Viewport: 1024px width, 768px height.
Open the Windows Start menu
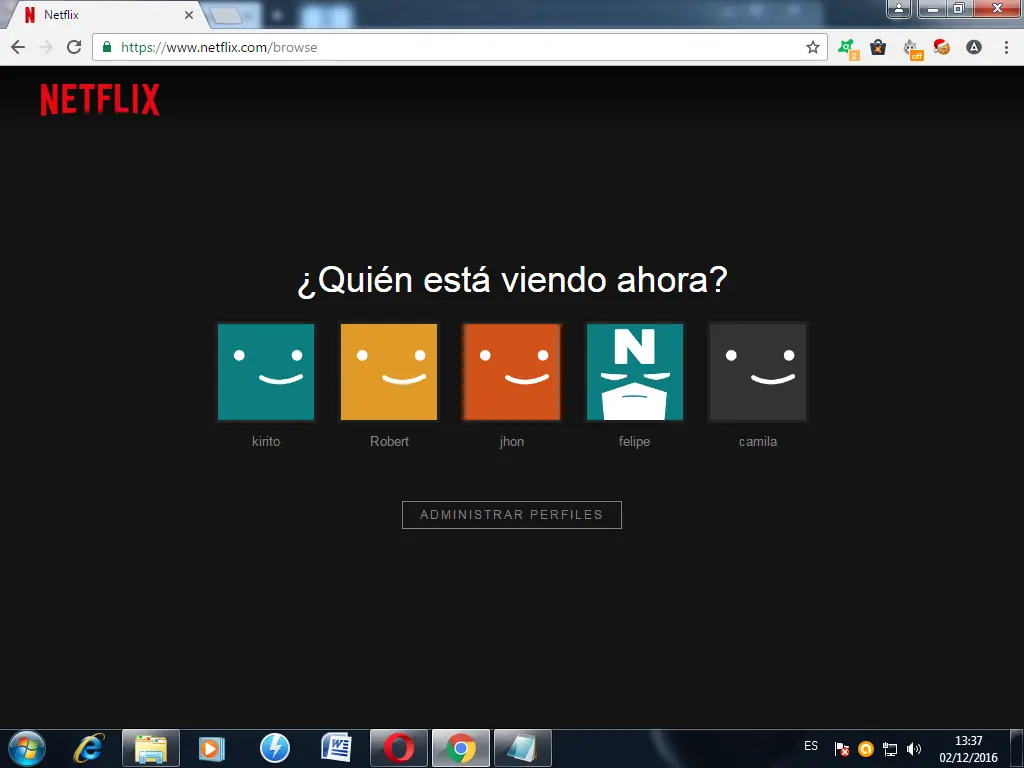pos(27,748)
